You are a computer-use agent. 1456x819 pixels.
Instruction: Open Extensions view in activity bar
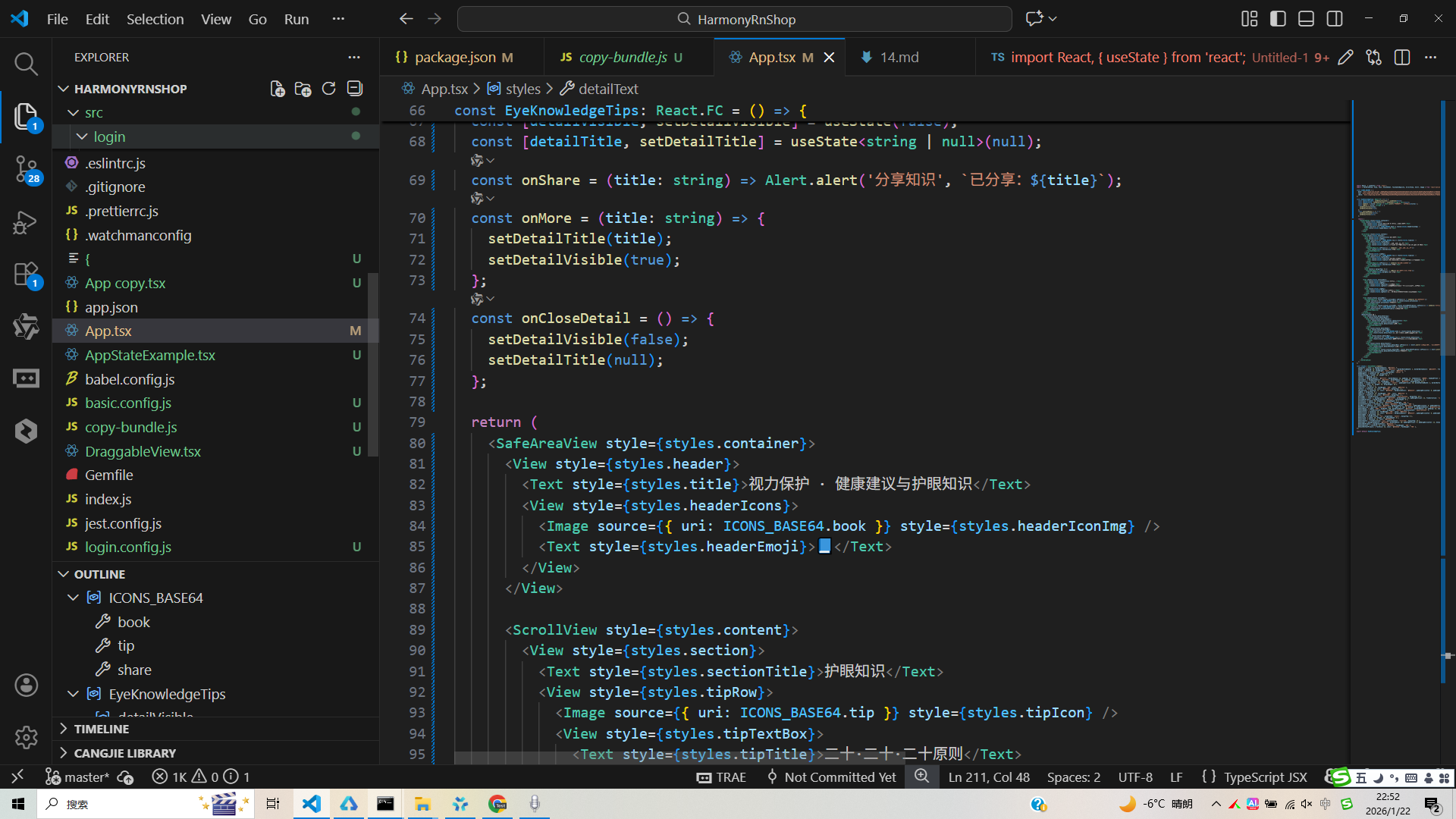(26, 275)
